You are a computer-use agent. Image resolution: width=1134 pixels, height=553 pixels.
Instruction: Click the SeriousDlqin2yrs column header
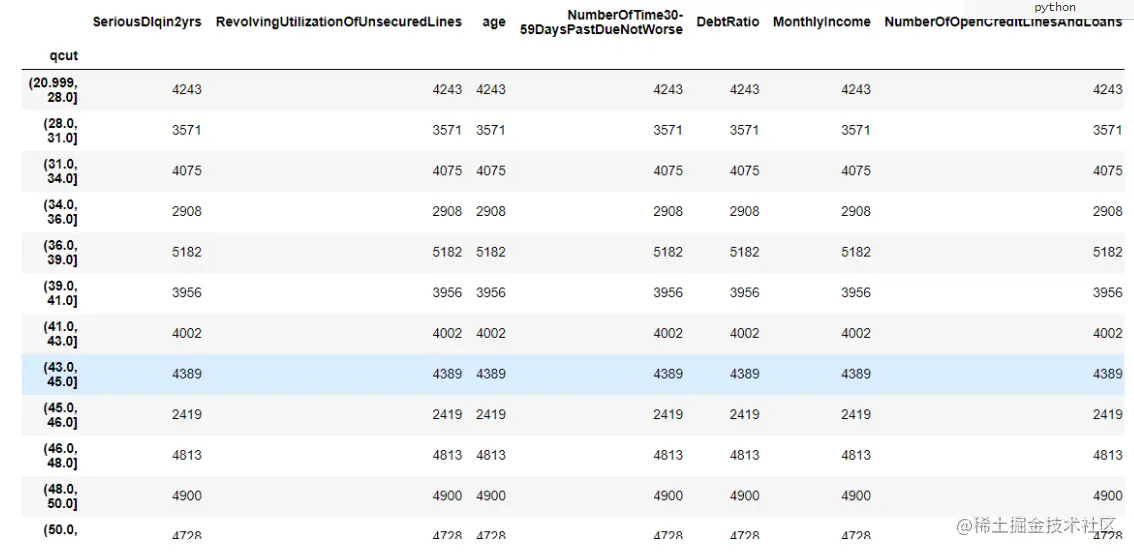point(147,22)
